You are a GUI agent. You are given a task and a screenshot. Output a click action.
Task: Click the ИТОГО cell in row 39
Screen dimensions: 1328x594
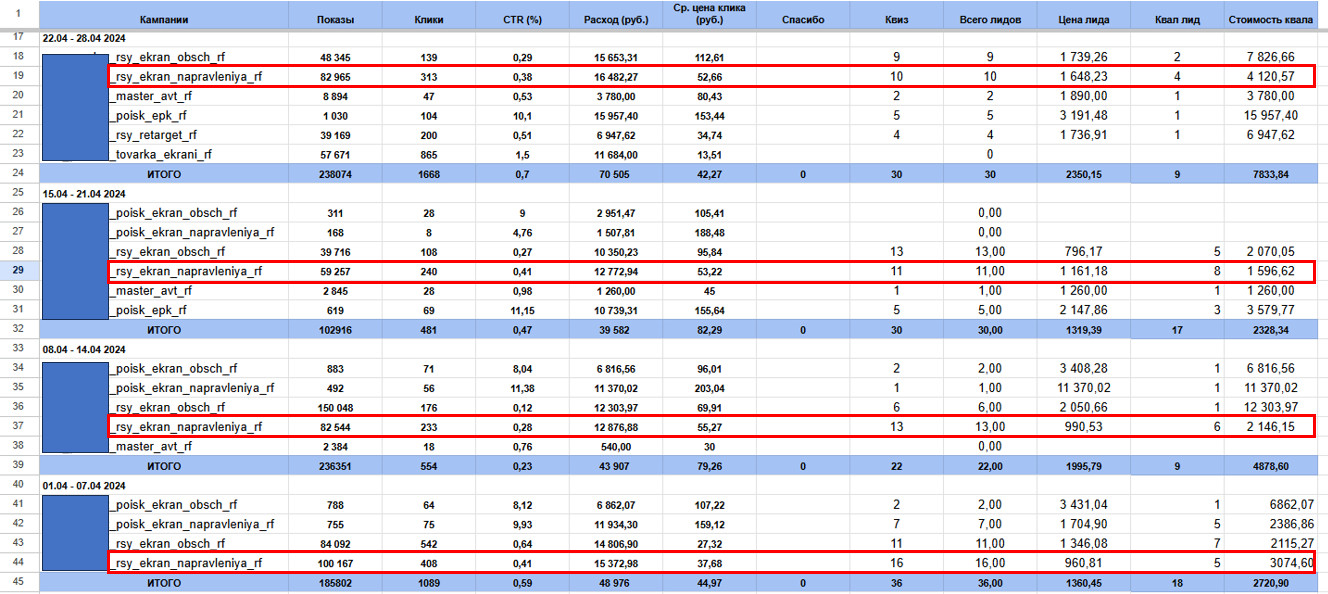click(164, 466)
